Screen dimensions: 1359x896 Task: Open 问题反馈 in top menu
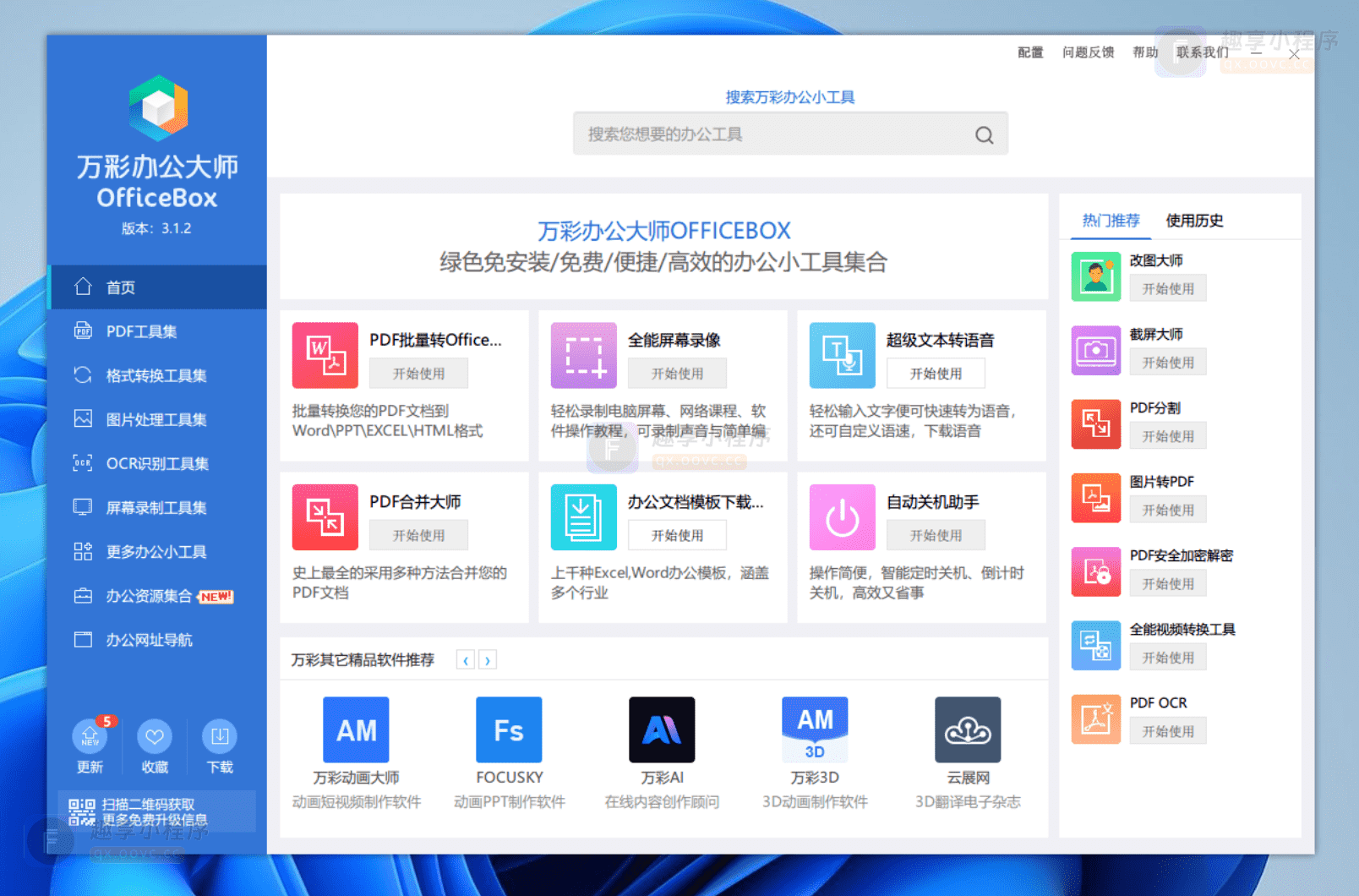click(x=1088, y=52)
